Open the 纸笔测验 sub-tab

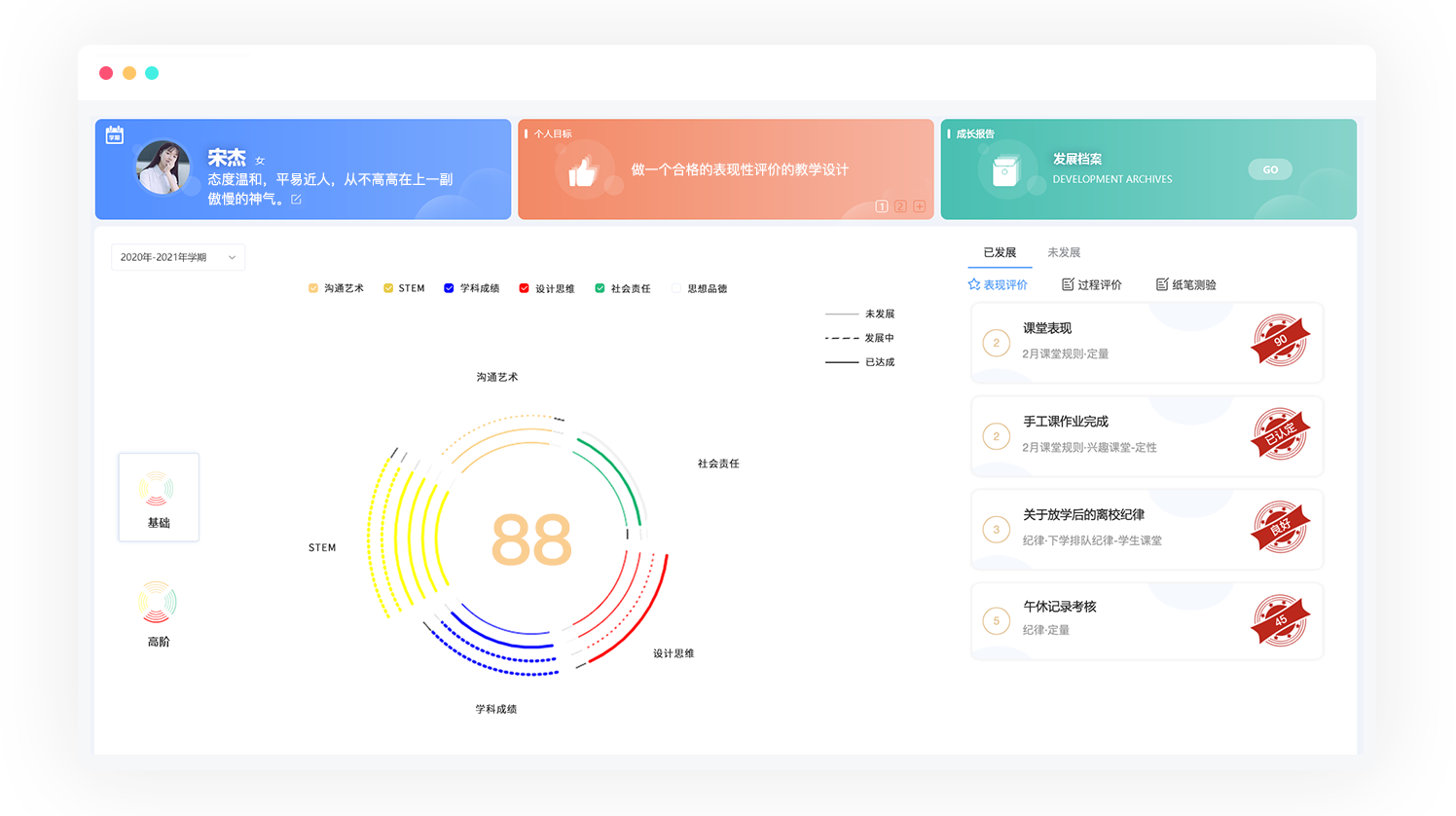point(1185,284)
